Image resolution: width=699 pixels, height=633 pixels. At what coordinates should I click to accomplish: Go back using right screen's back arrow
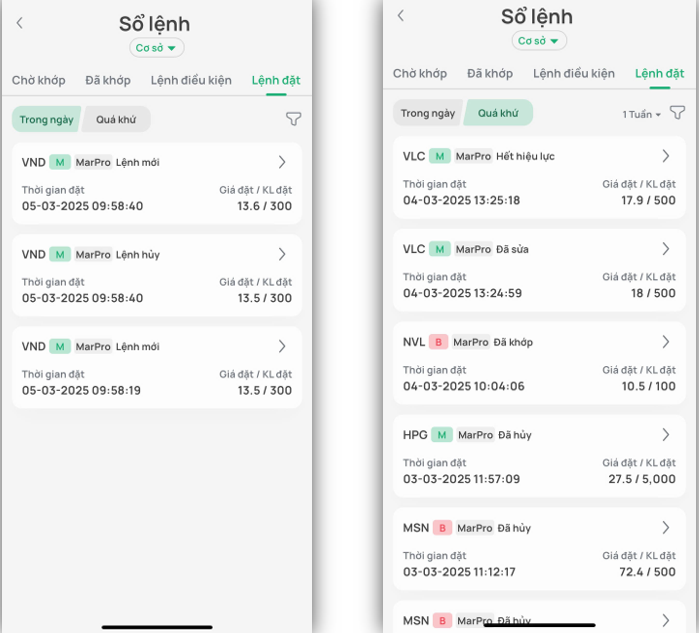(x=401, y=16)
